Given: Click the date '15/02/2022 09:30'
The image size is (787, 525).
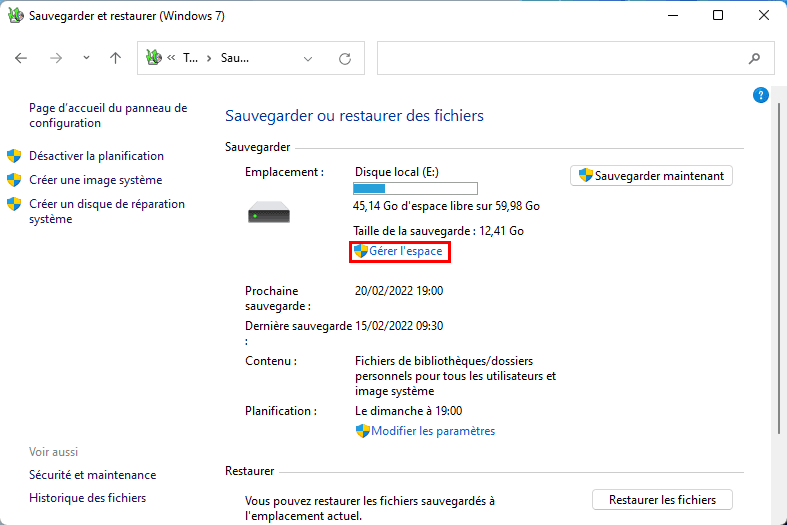Looking at the screenshot, I should point(399,326).
